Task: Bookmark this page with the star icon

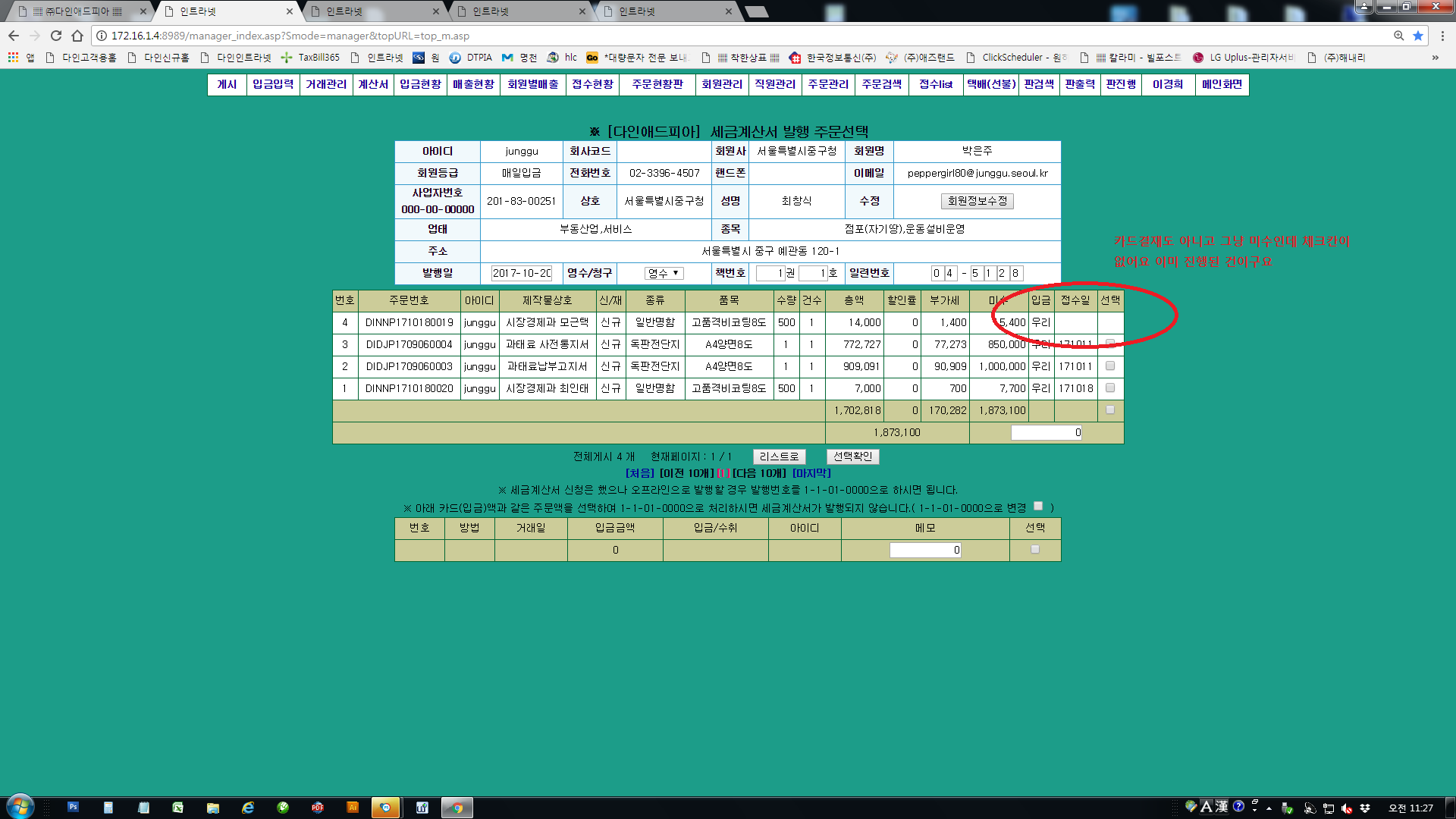Action: (1417, 36)
